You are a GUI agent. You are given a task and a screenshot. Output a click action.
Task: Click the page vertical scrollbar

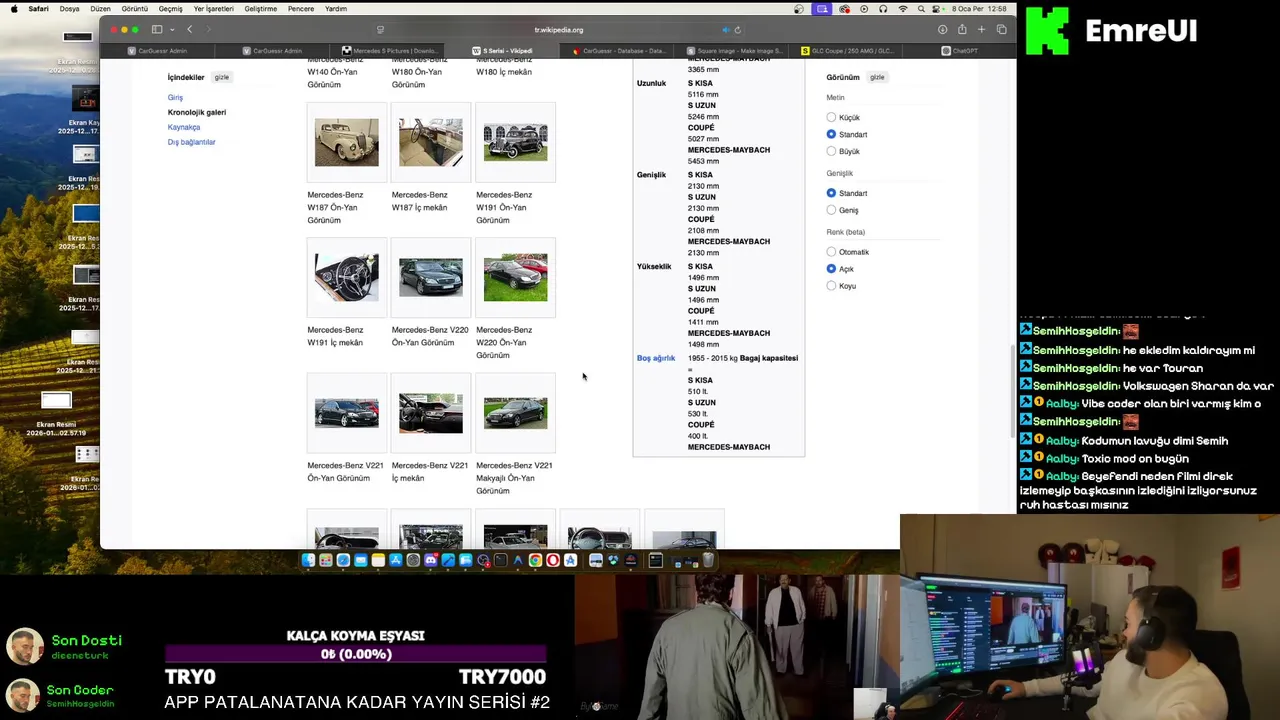click(x=1012, y=390)
